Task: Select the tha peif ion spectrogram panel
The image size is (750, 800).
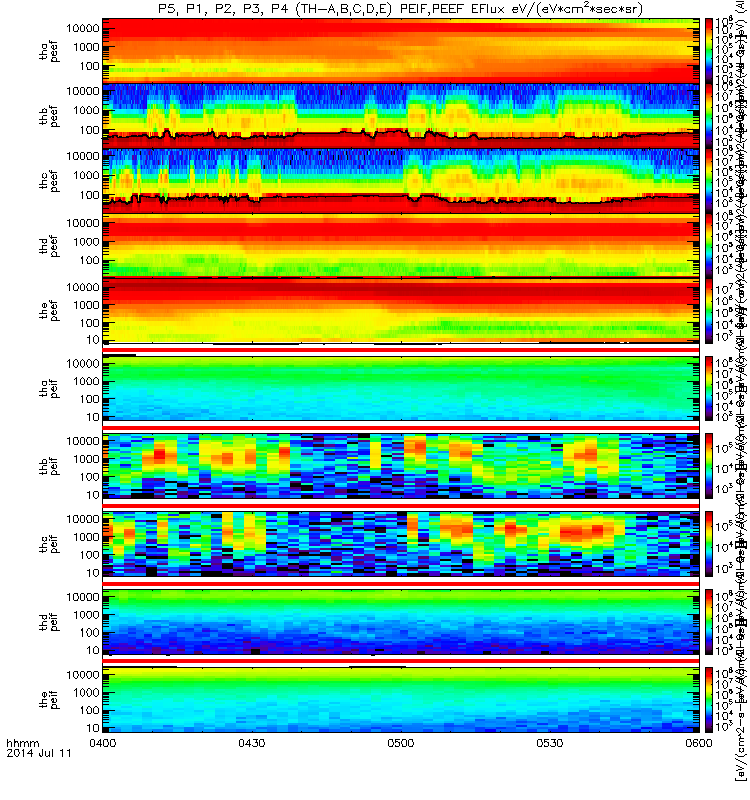Action: coord(401,388)
